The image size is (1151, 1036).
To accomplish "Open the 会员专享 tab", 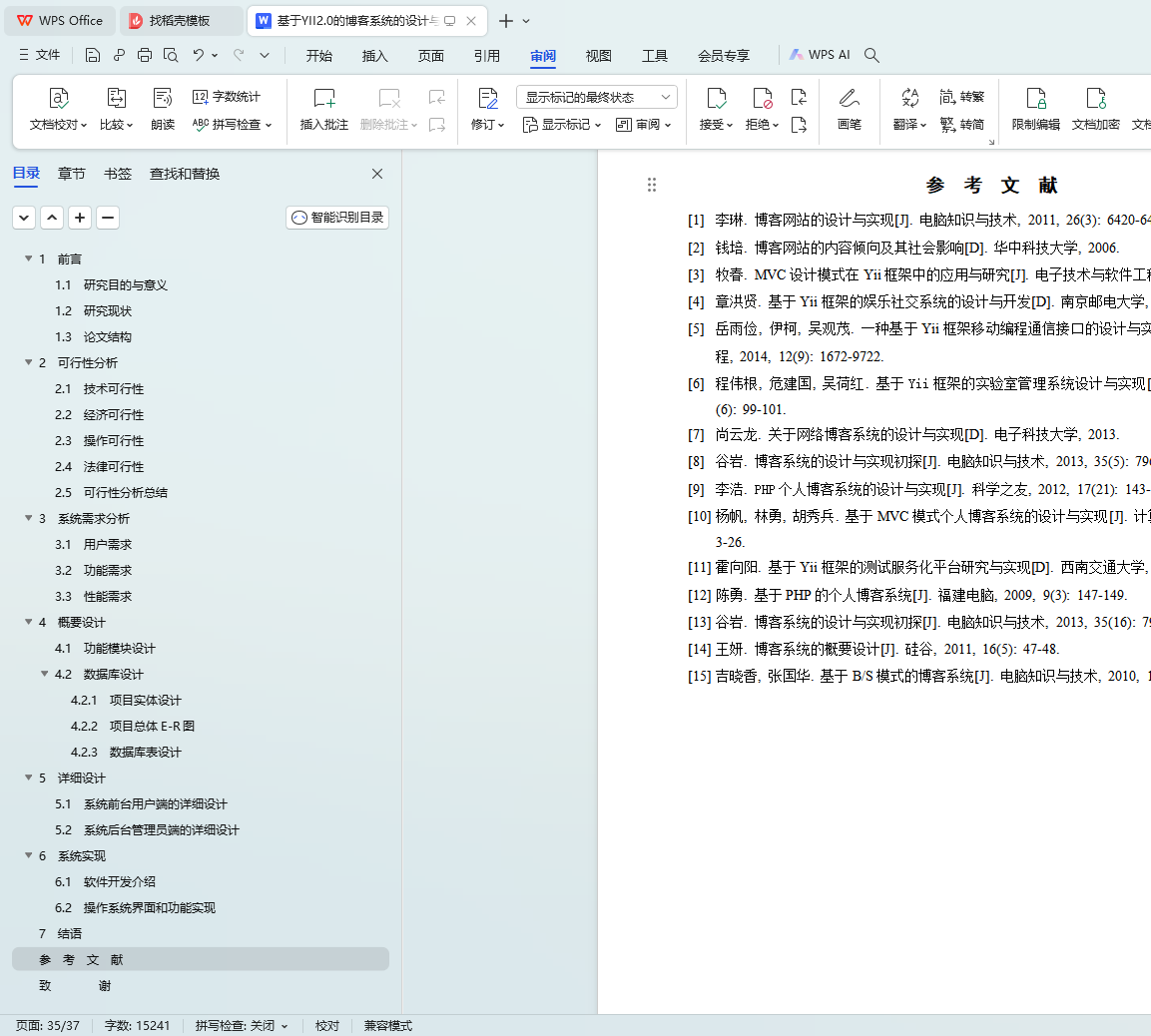I will tap(724, 56).
